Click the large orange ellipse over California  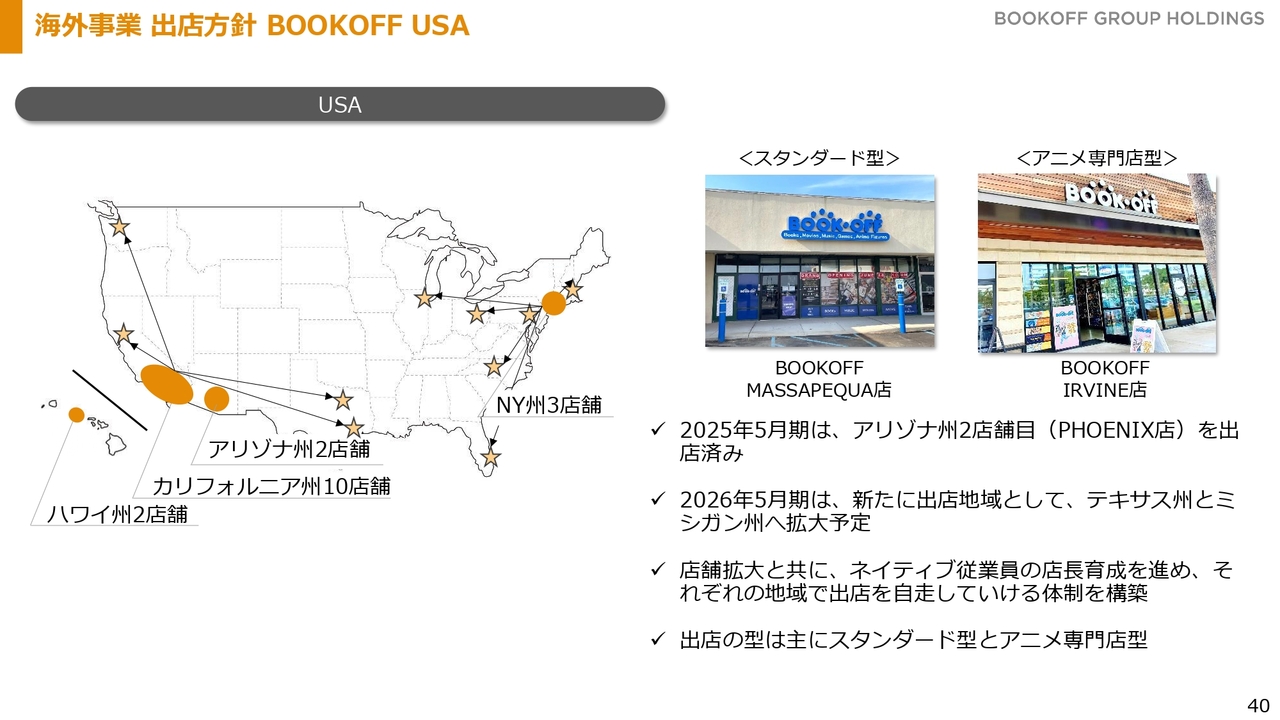click(166, 385)
